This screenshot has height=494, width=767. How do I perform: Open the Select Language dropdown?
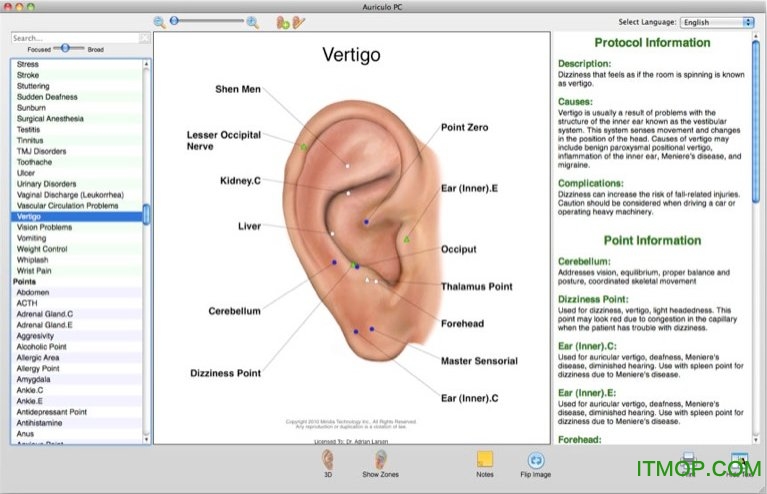pyautogui.click(x=717, y=22)
